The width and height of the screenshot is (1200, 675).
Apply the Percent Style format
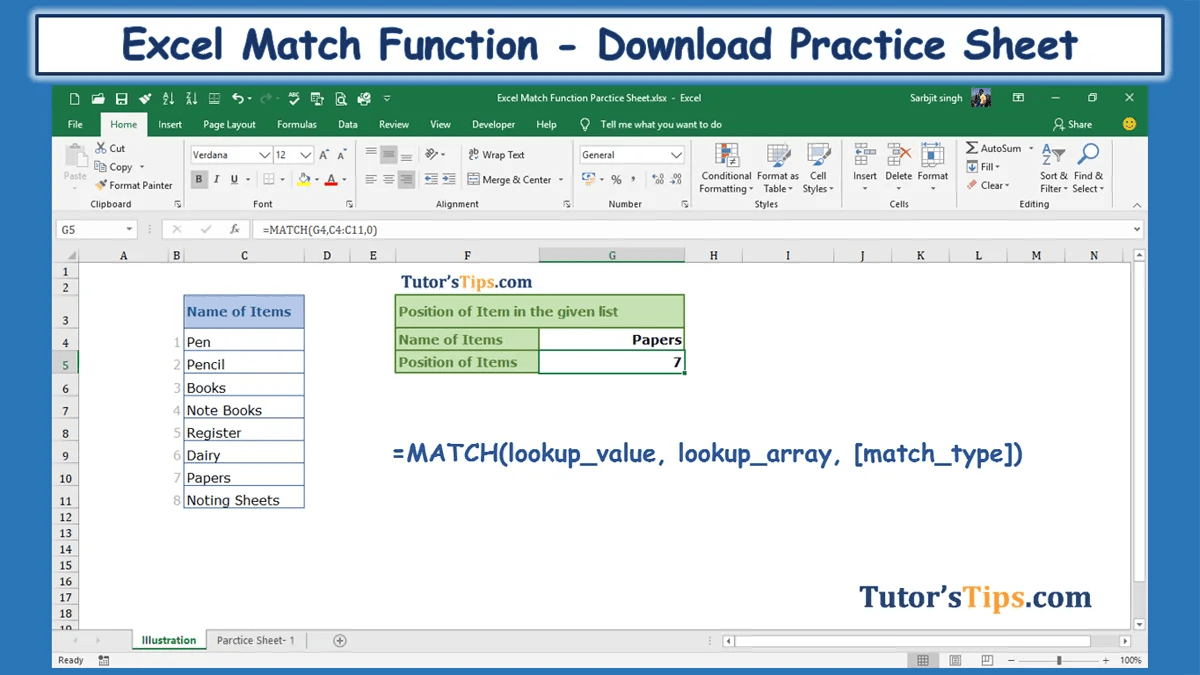617,179
